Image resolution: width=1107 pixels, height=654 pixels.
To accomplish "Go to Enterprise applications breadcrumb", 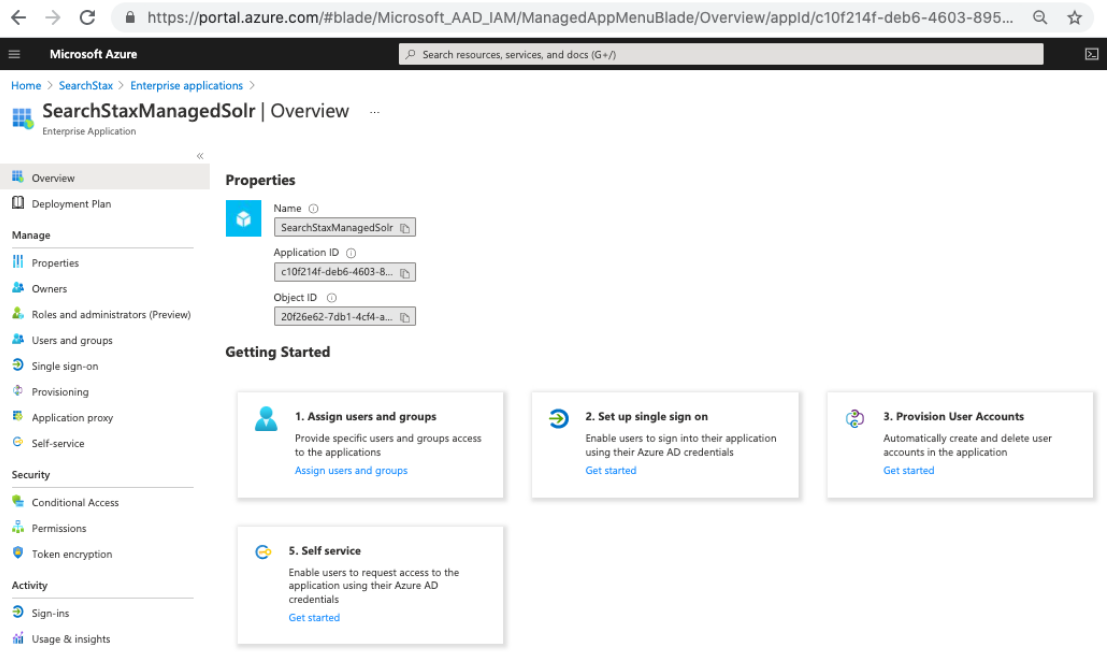I will (x=186, y=85).
